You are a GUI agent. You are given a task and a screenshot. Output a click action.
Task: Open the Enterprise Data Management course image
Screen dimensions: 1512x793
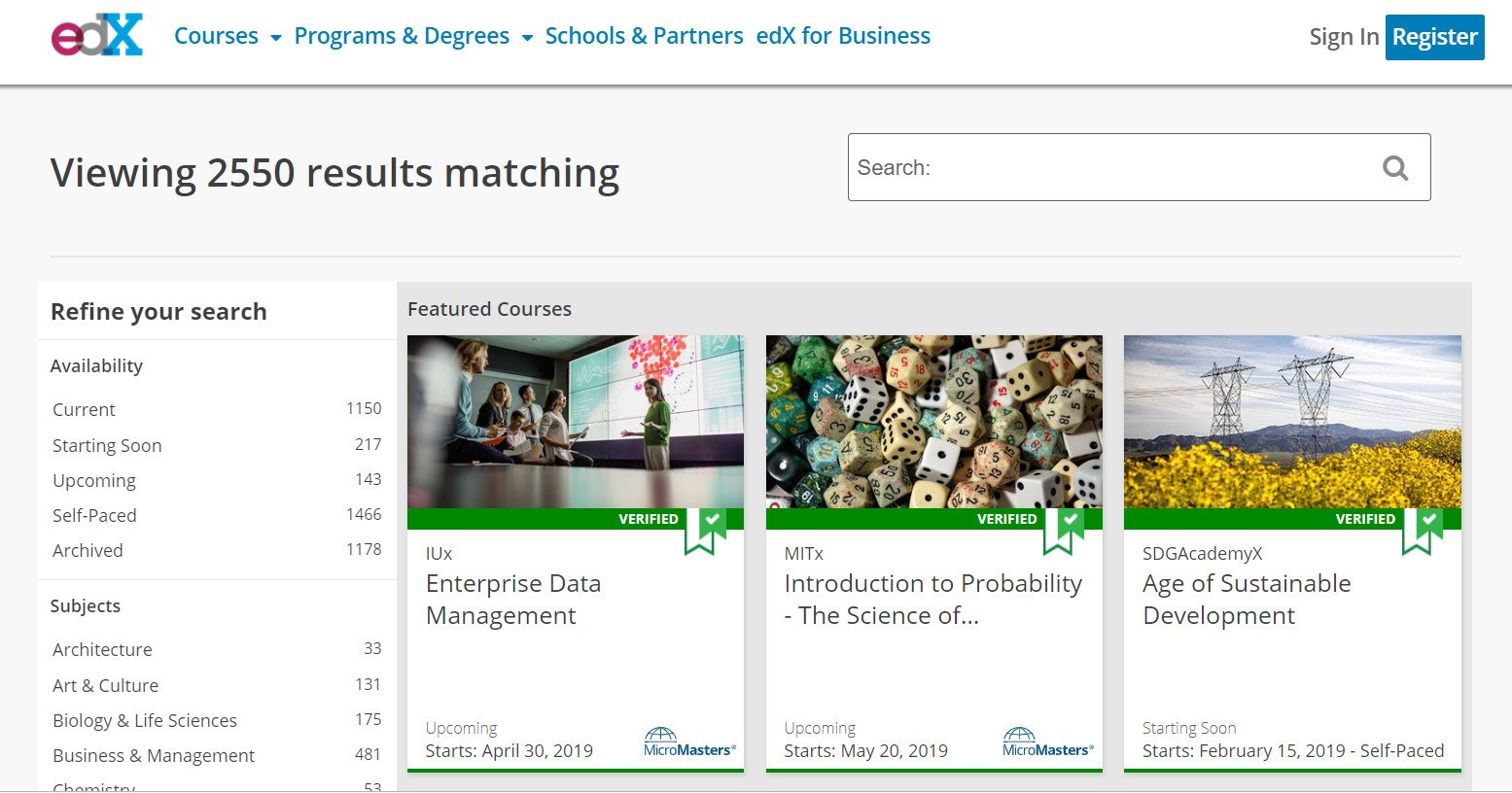pyautogui.click(x=576, y=422)
